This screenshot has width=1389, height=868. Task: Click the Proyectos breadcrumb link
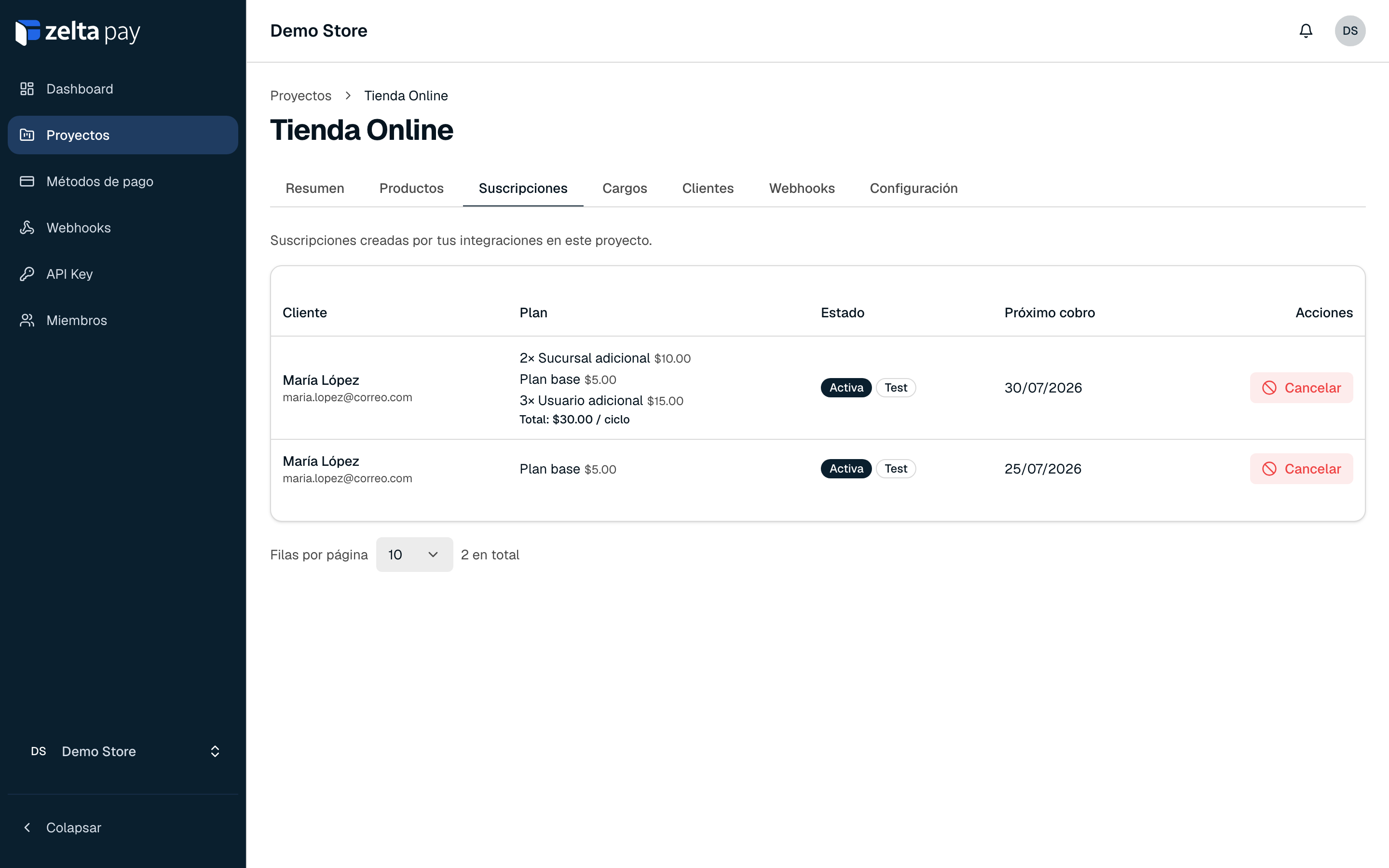(301, 96)
